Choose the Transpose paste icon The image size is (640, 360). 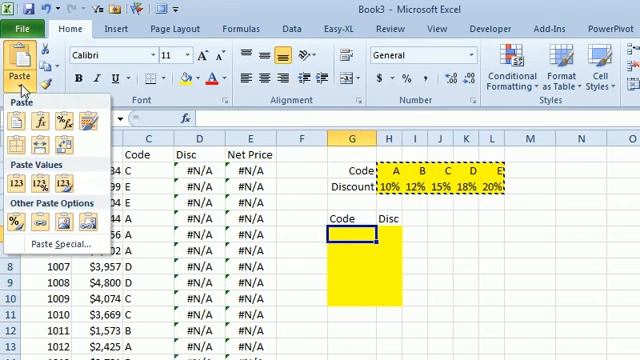pyautogui.click(x=64, y=145)
